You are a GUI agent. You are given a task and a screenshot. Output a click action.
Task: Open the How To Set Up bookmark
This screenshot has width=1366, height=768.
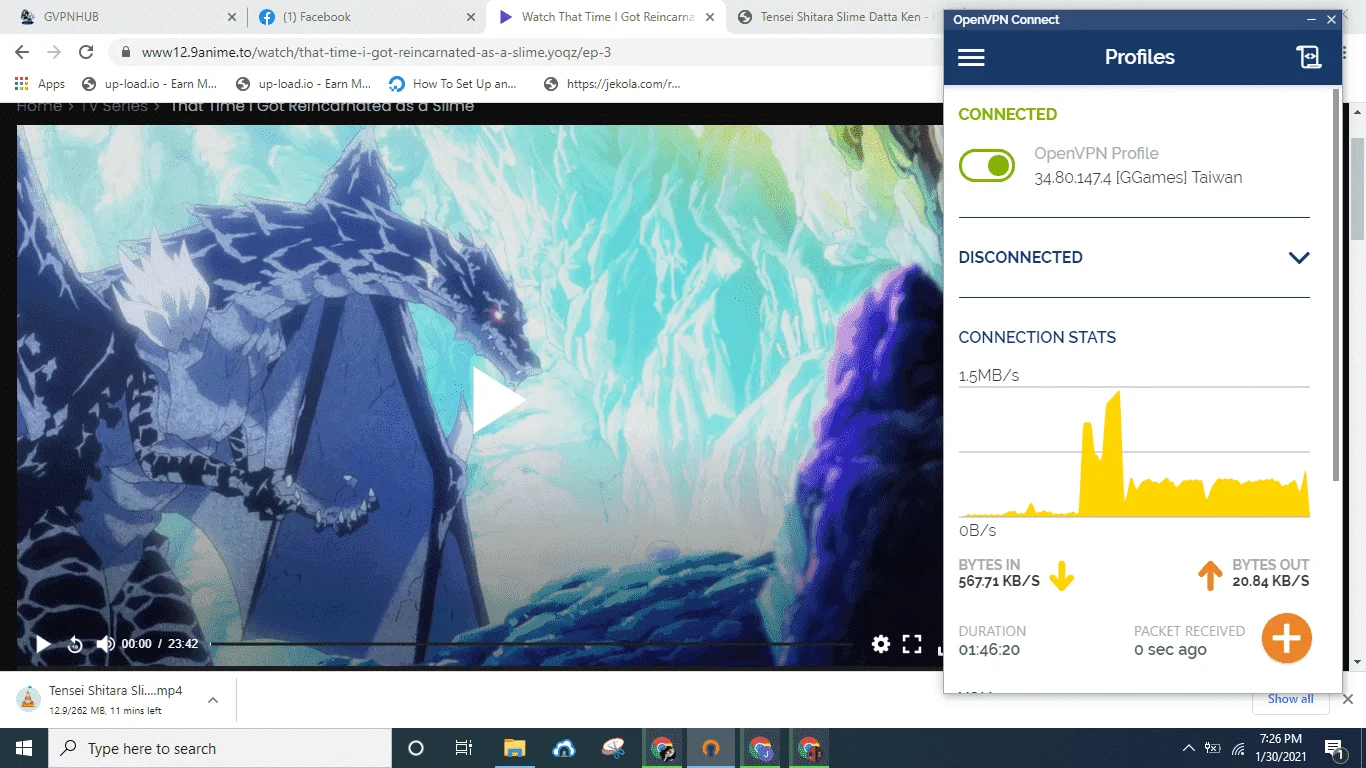[452, 84]
